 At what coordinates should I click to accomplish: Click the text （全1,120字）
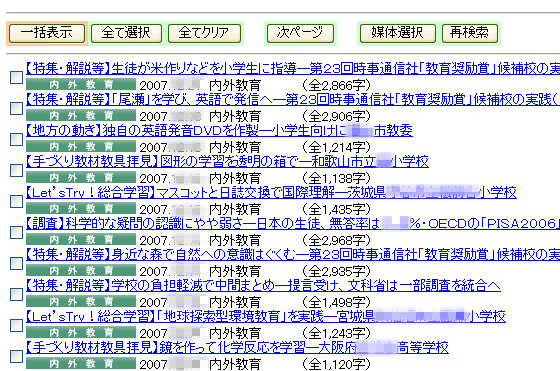(336, 364)
